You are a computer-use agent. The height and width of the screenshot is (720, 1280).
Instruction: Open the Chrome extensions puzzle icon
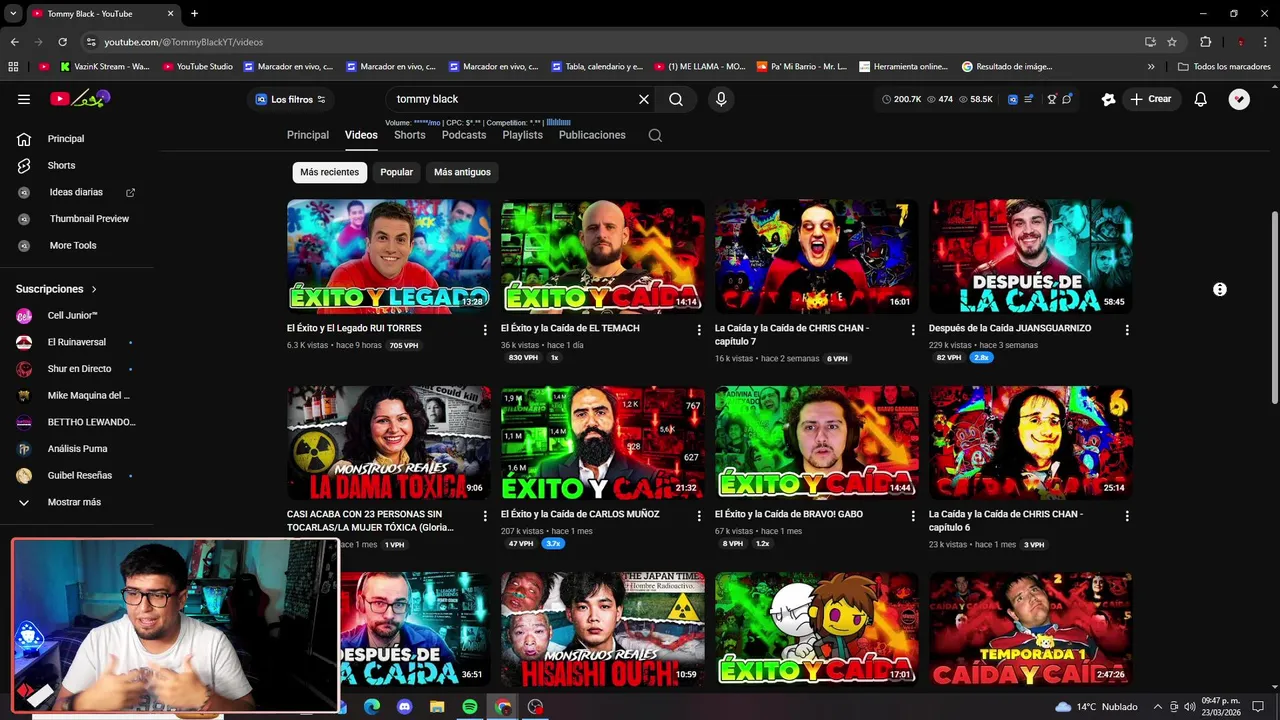point(1206,42)
